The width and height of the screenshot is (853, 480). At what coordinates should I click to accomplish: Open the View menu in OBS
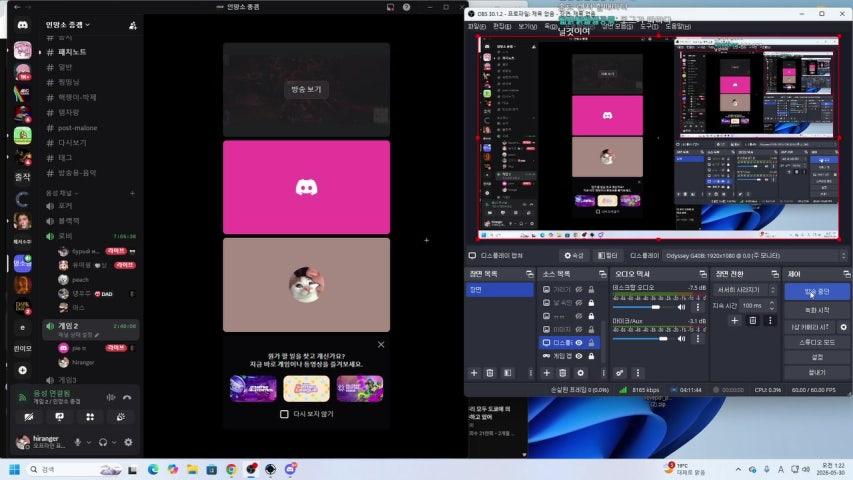click(x=527, y=26)
